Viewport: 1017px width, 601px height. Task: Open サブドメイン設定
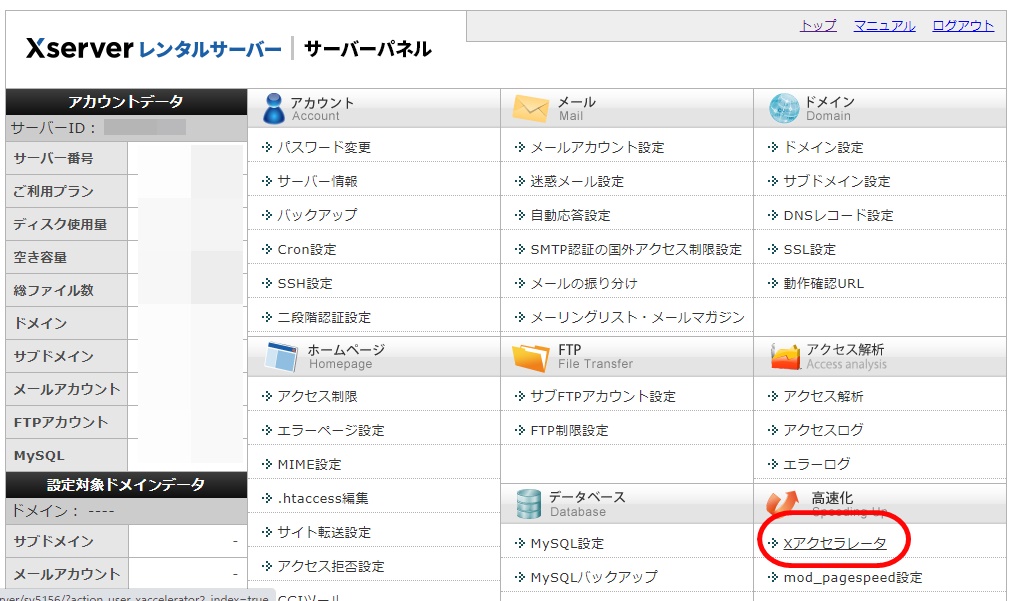(837, 182)
